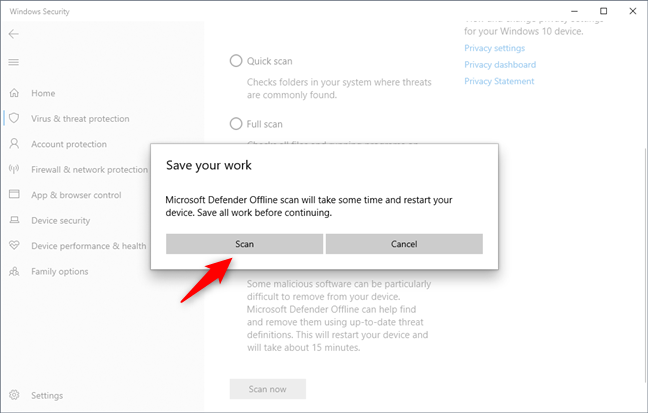The height and width of the screenshot is (413, 648).
Task: Confirm with the Scan button in dialog
Action: (244, 244)
